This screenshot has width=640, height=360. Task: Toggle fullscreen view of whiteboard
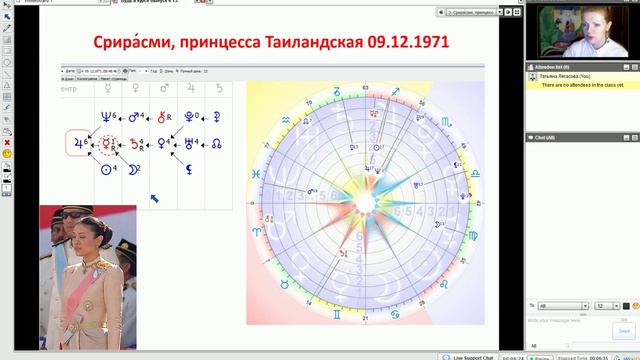(517, 12)
